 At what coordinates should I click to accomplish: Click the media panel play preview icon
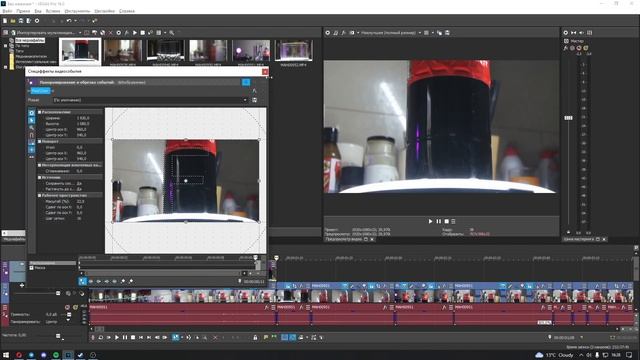[135, 33]
